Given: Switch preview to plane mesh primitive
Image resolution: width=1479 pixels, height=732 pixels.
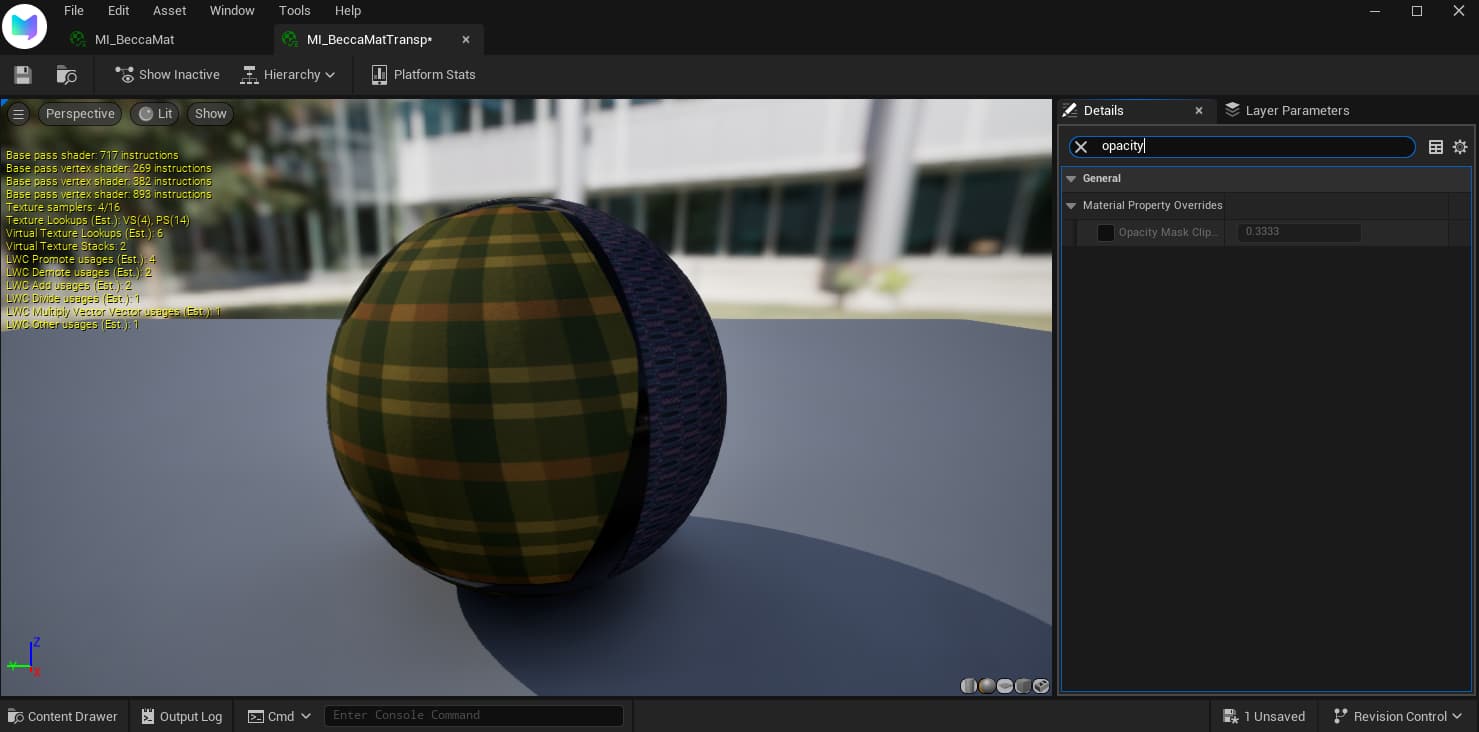Looking at the screenshot, I should pyautogui.click(x=1005, y=686).
